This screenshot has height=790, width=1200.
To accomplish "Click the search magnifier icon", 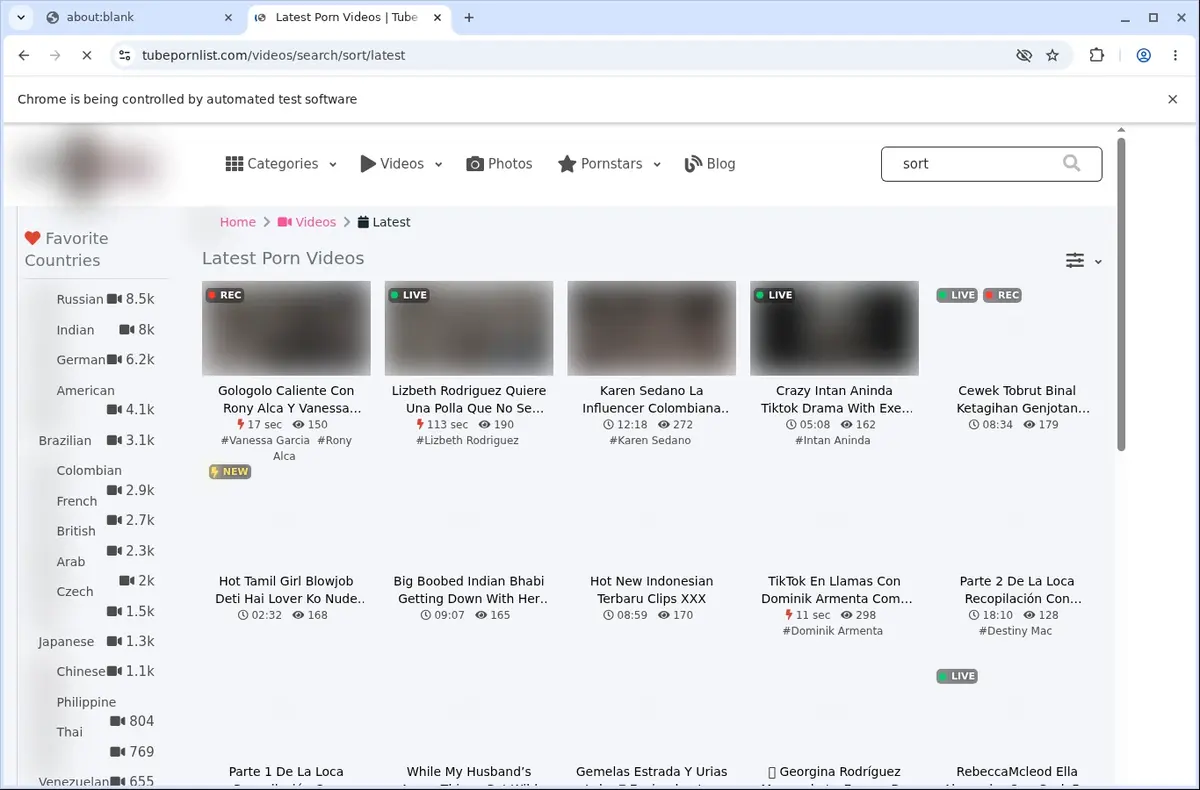I will 1071,163.
